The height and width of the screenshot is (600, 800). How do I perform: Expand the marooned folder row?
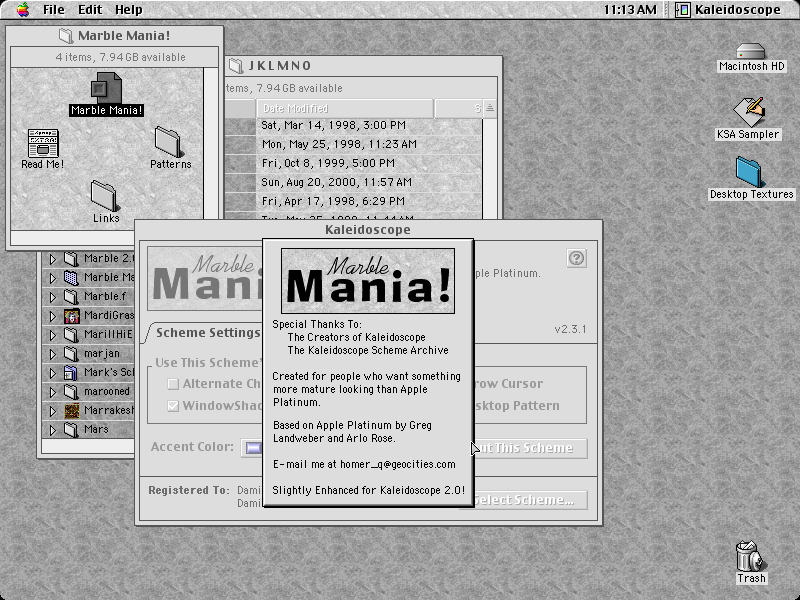click(x=53, y=392)
